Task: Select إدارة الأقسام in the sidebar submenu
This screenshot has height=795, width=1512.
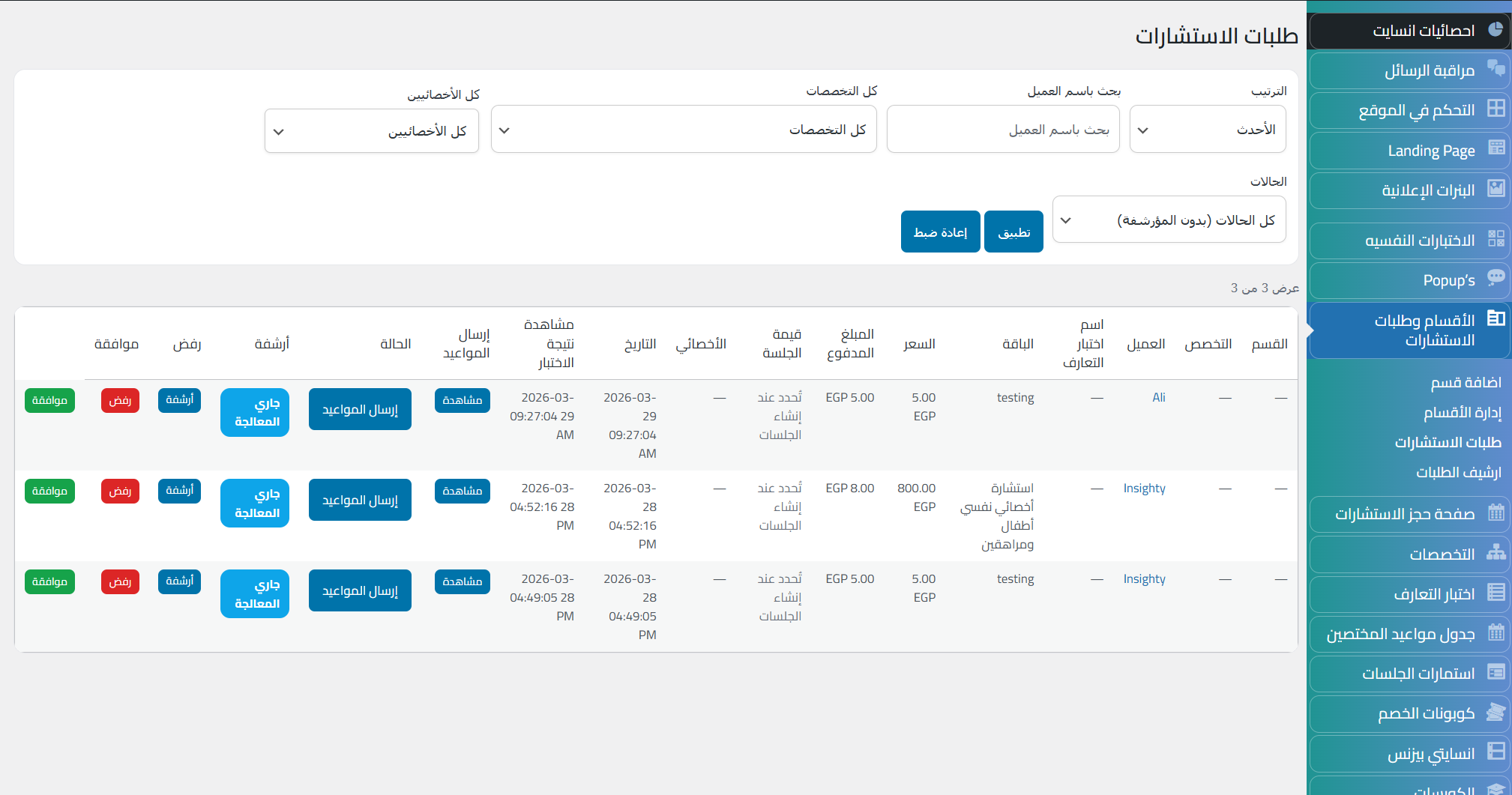Action: (1462, 412)
